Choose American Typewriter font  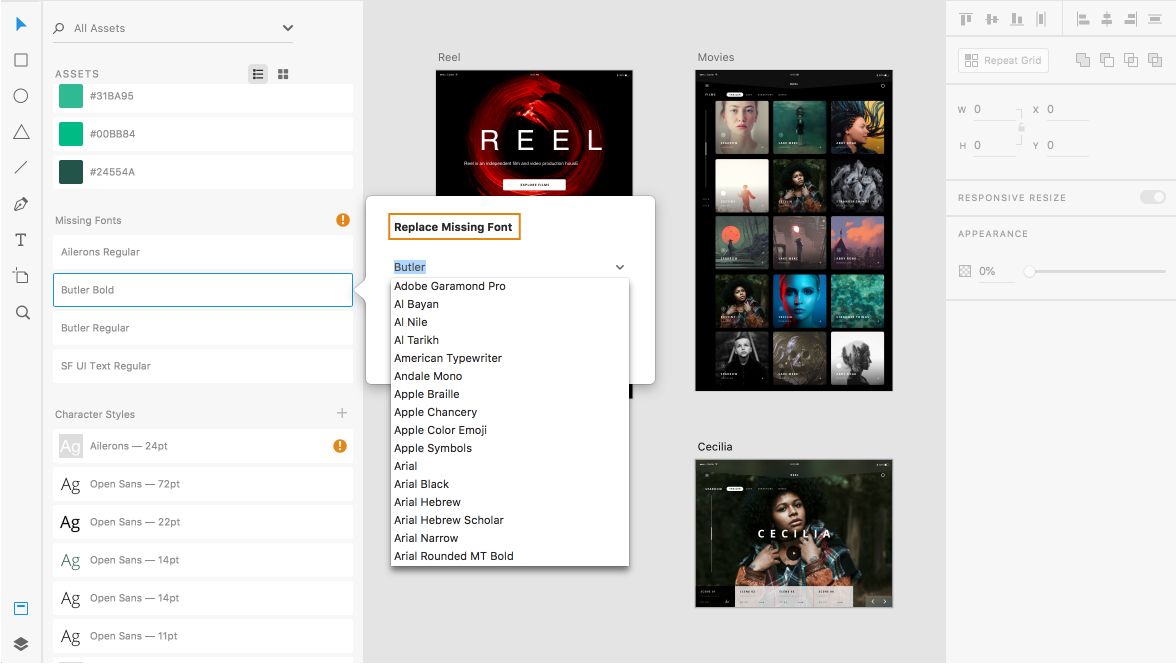509,358
